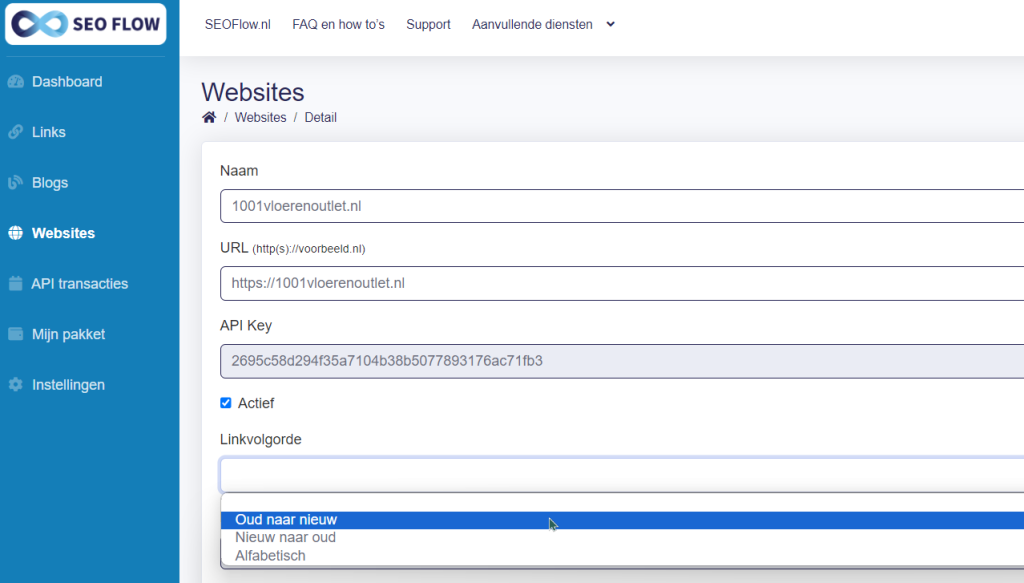Click the Websites globe icon
The height and width of the screenshot is (583, 1024).
[x=16, y=233]
